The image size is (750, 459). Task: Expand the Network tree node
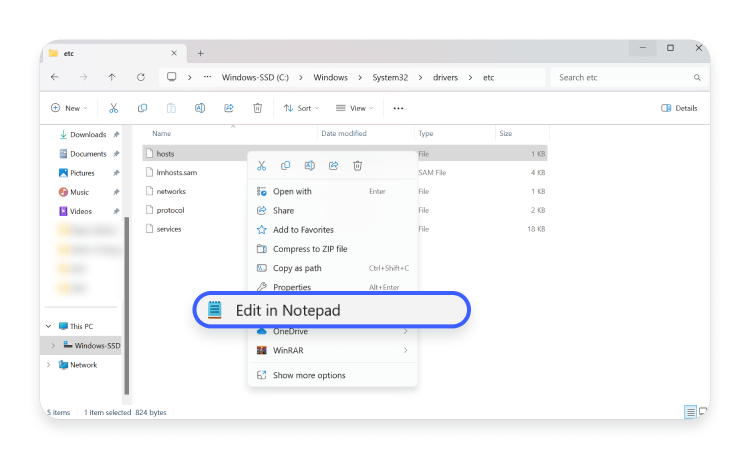[48, 365]
